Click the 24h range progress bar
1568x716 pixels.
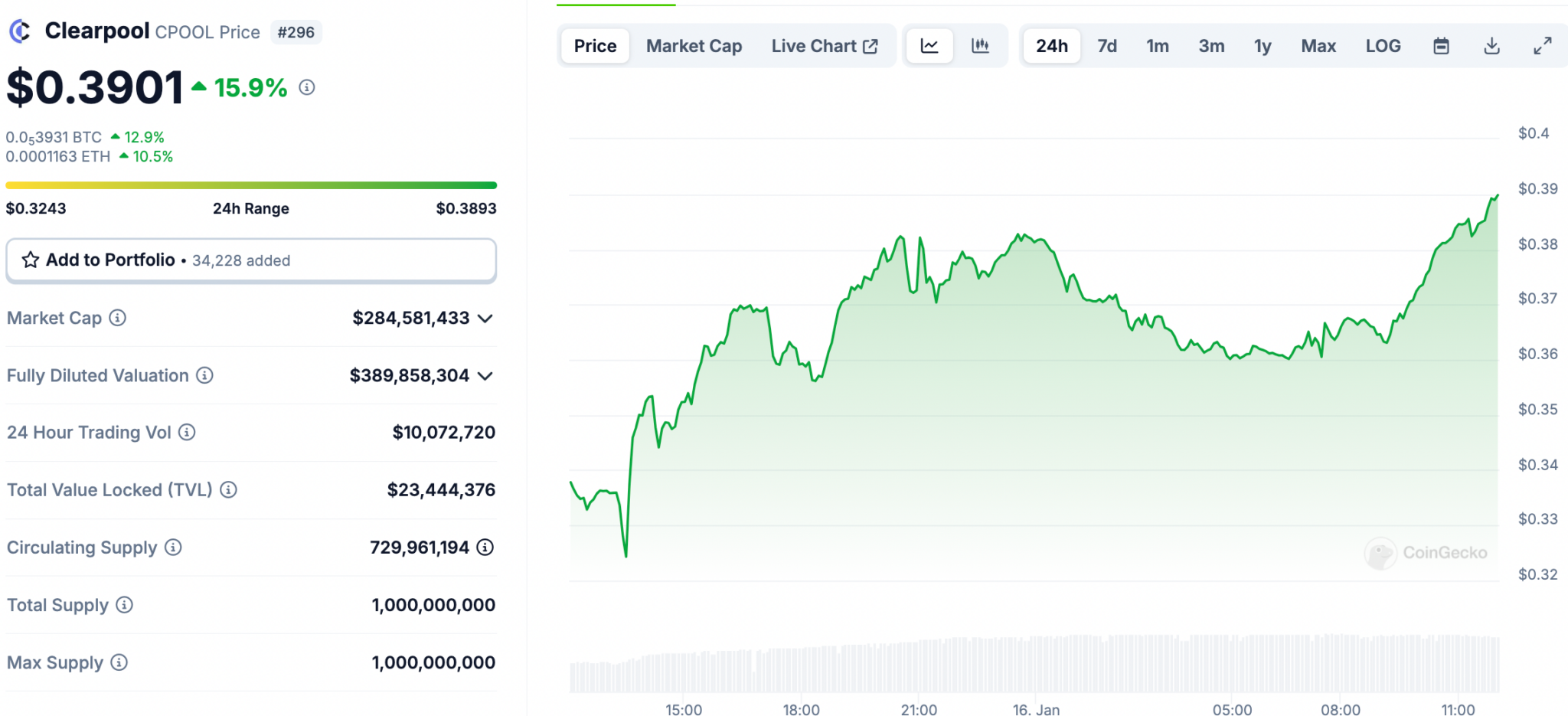coord(251,185)
